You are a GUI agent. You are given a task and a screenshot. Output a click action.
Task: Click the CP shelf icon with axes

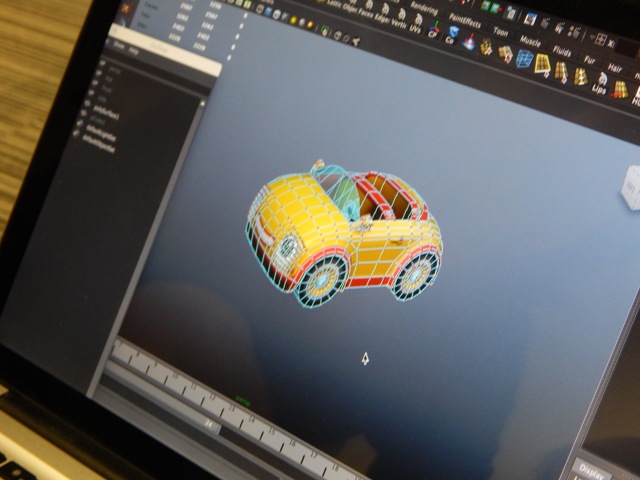click(434, 30)
